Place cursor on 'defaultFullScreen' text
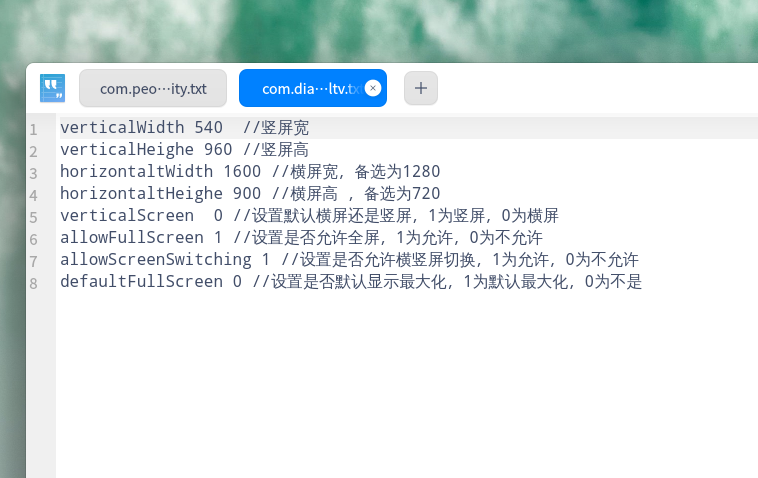The width and height of the screenshot is (758, 478). pos(141,281)
